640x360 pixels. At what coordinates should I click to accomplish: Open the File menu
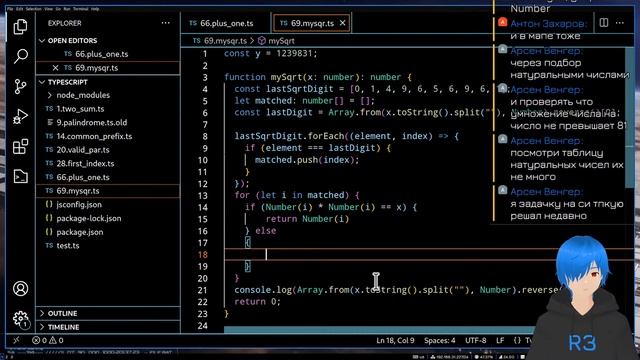(10, 9)
